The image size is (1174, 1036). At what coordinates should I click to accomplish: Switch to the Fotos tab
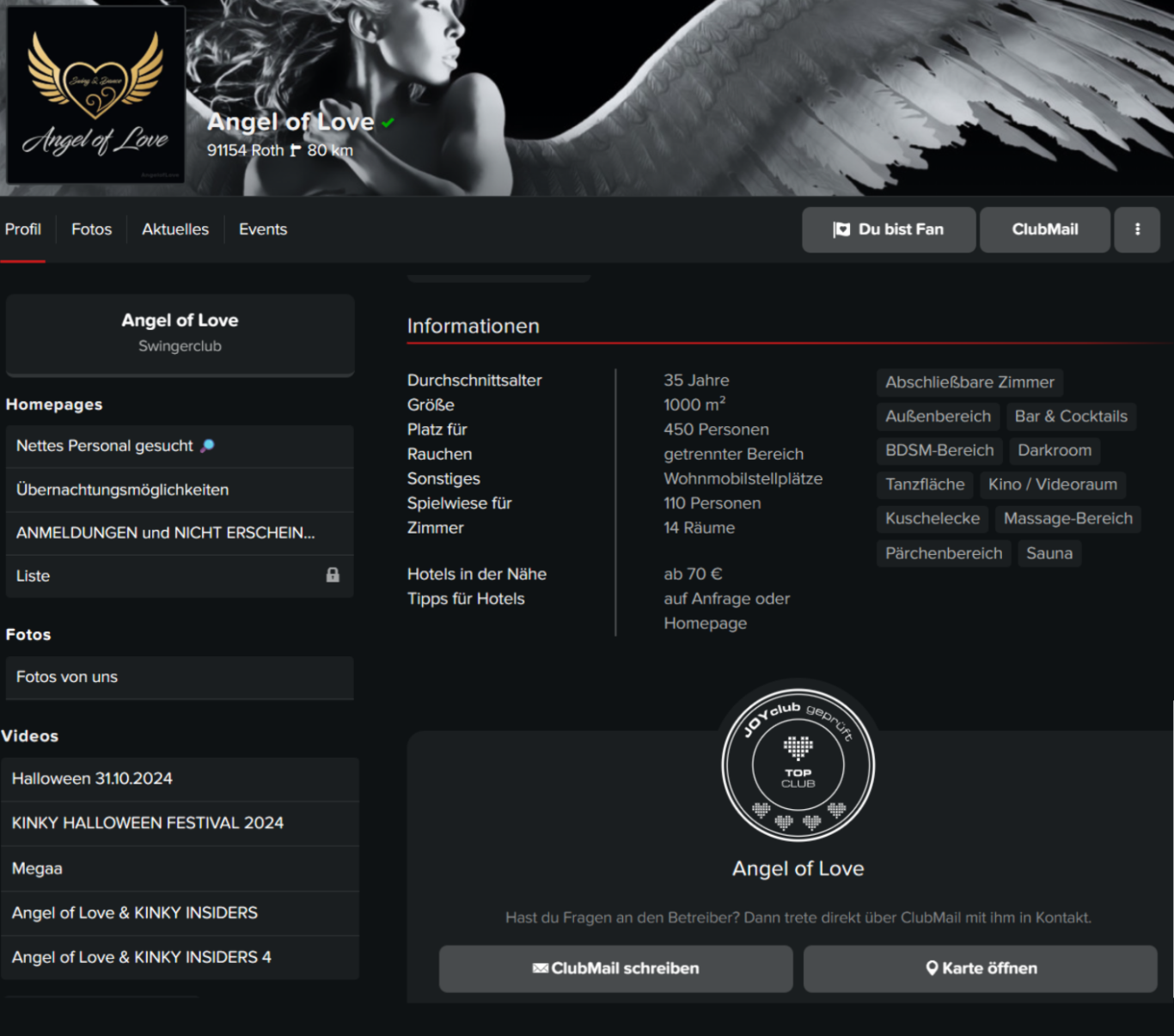(91, 229)
